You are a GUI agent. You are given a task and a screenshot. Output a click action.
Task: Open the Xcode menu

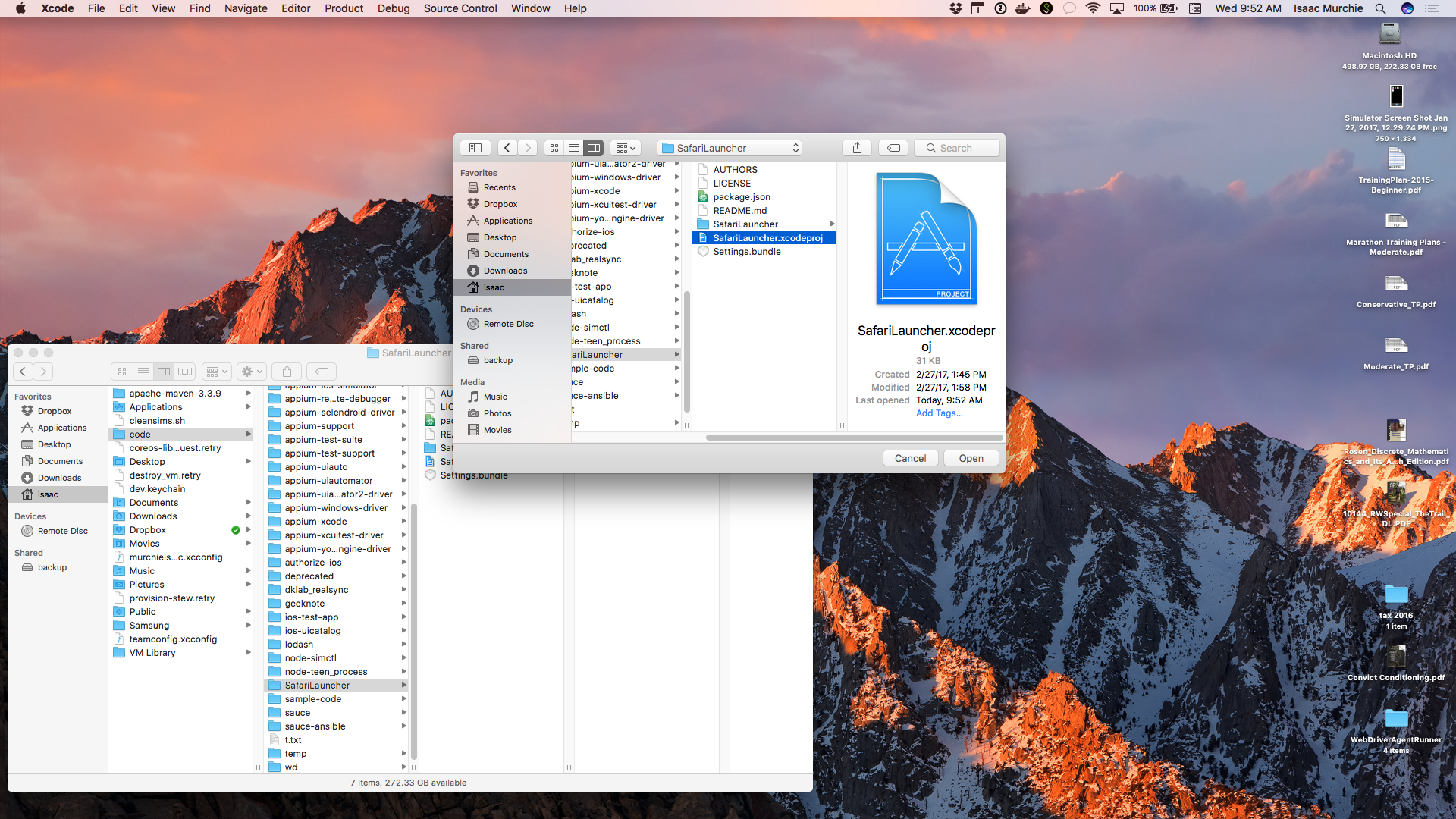coord(58,8)
